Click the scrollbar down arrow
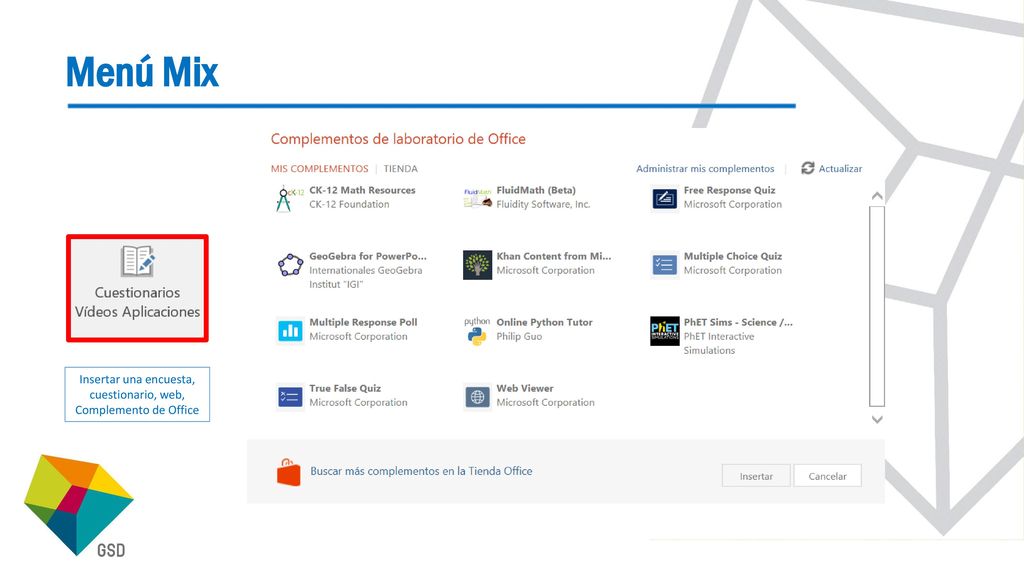 877,420
